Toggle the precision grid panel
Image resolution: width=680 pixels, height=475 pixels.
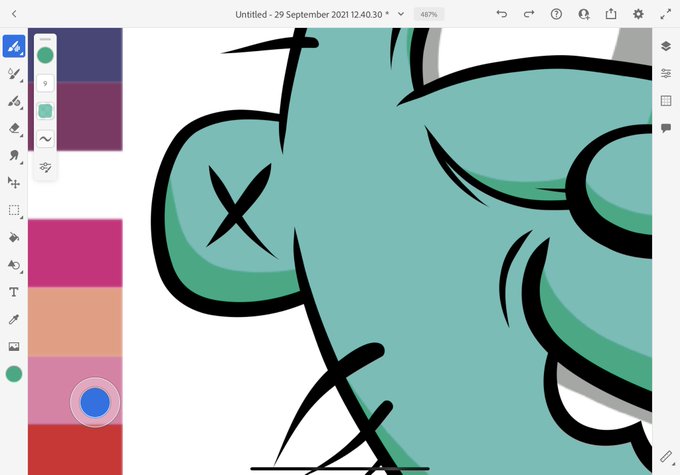(x=666, y=101)
